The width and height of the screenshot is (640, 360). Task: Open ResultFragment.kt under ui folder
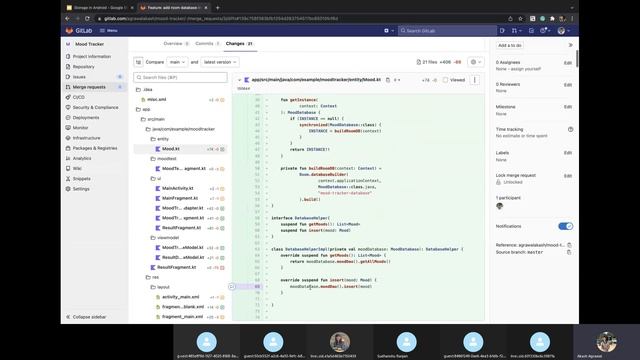(181, 228)
